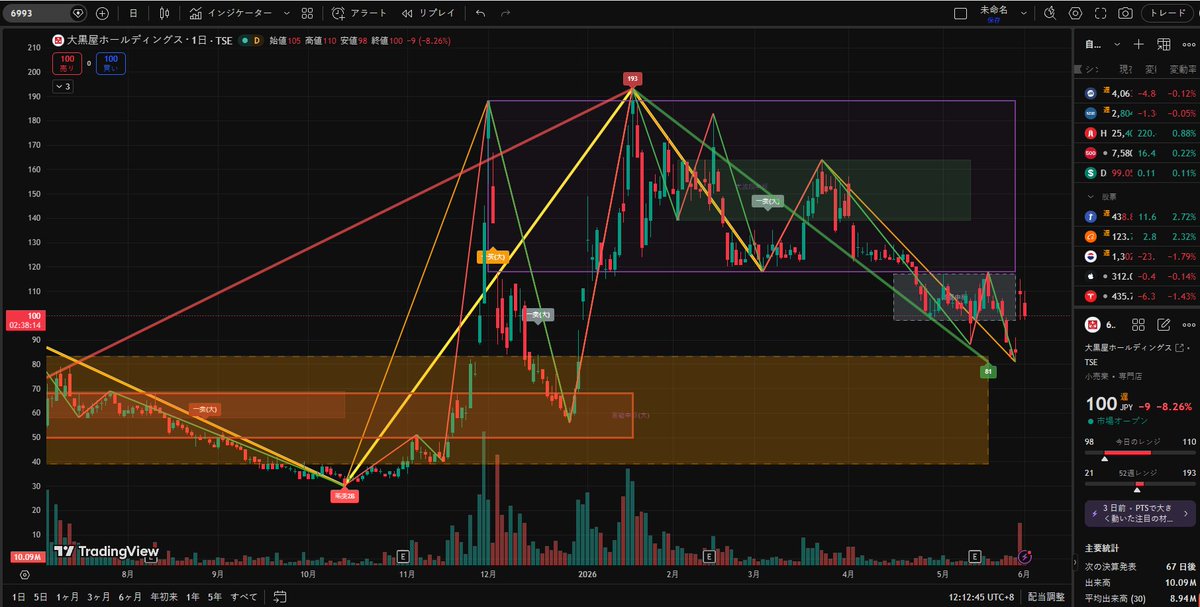Open the indicator templates grid icon

click(308, 14)
